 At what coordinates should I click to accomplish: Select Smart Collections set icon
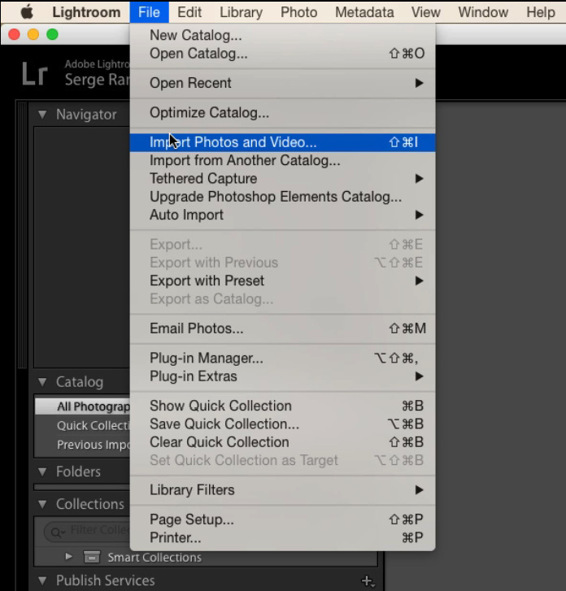click(x=92, y=557)
